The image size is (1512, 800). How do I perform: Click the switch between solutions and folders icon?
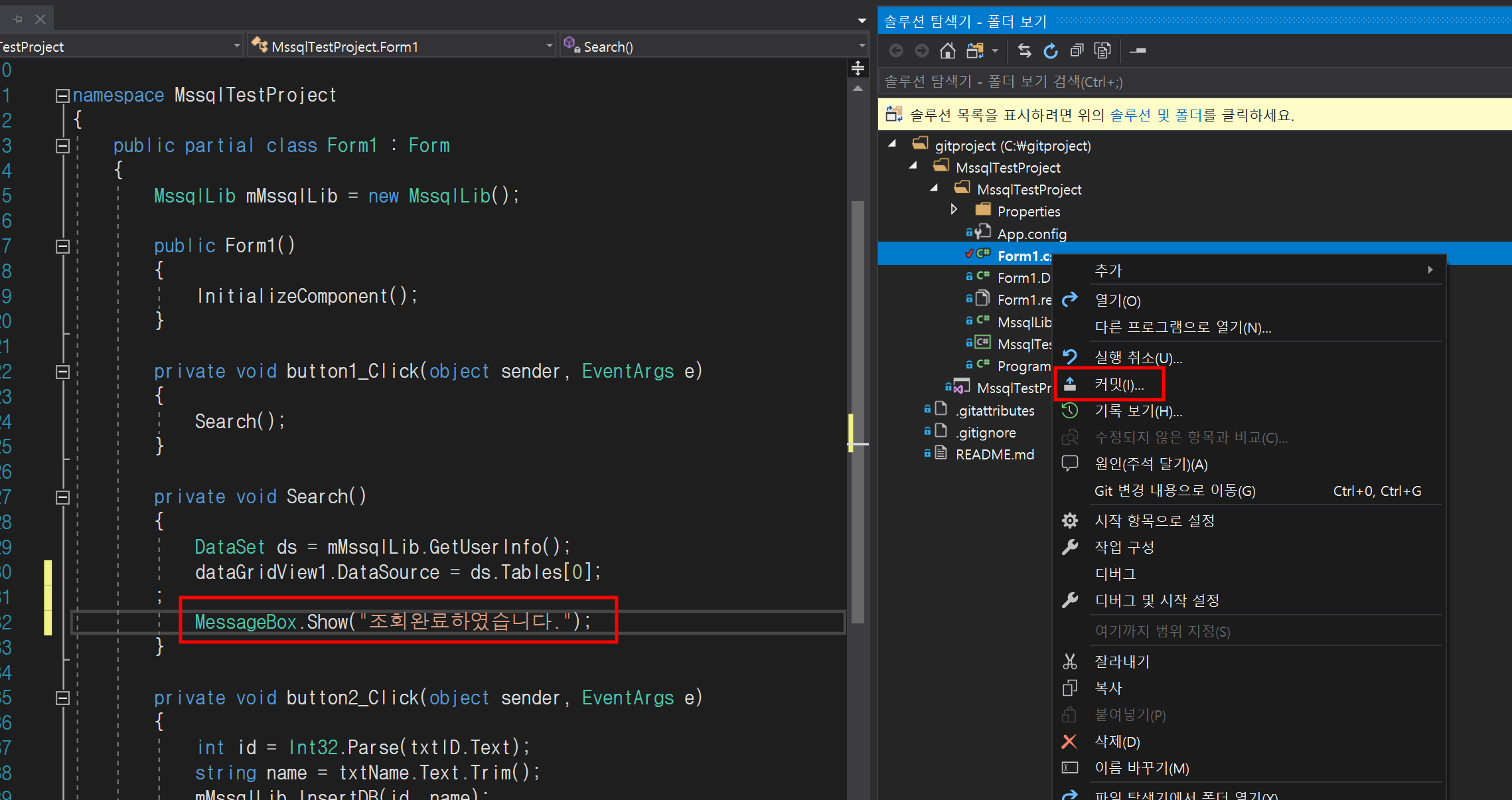pyautogui.click(x=975, y=50)
